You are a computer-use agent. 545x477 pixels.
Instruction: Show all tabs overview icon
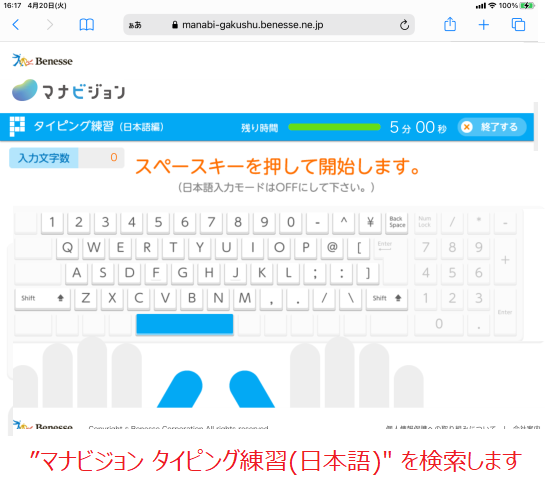pos(518,25)
